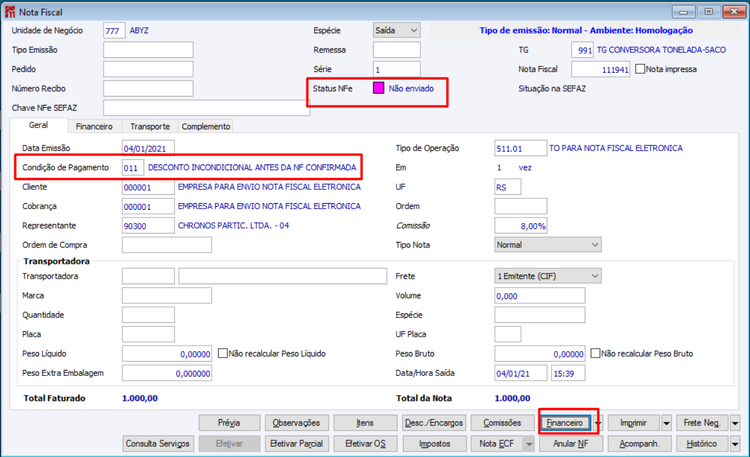Switch to the Transporte tab
This screenshot has height=457, width=750.
click(150, 126)
